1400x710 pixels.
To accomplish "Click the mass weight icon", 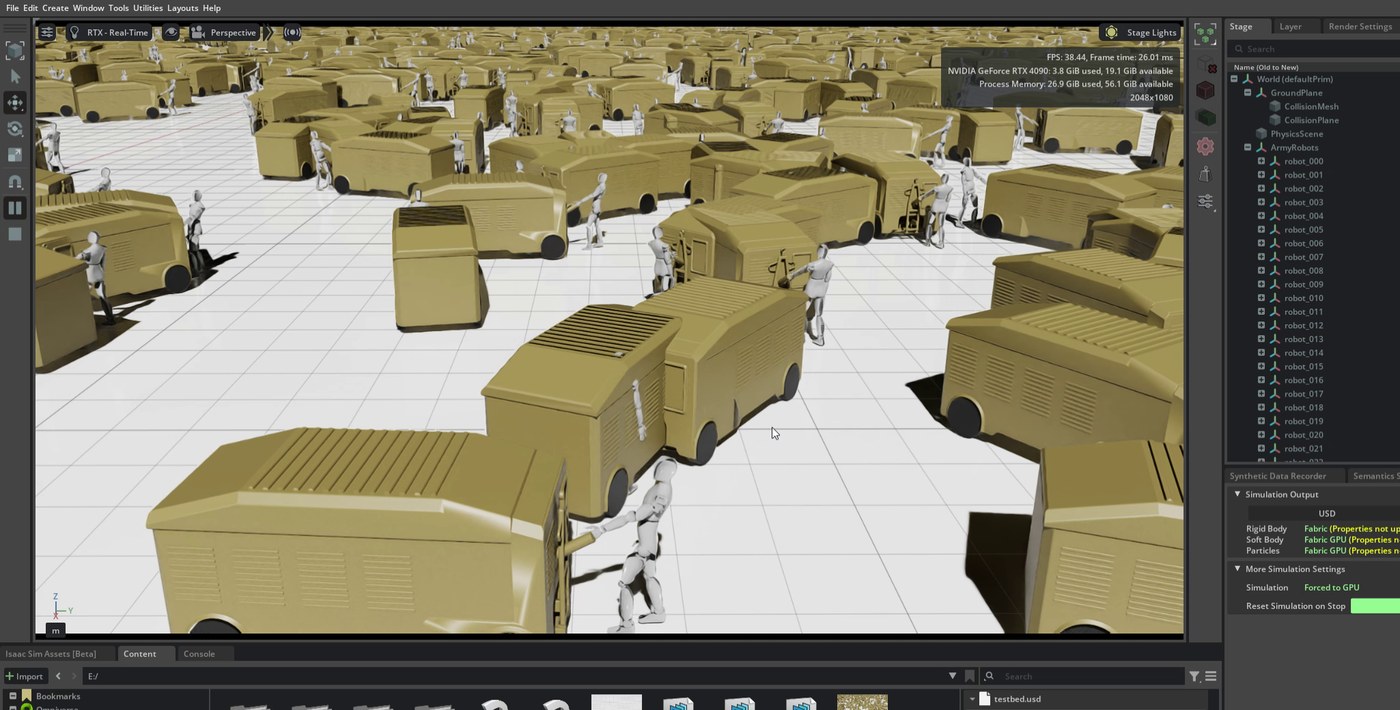I will 1205,174.
